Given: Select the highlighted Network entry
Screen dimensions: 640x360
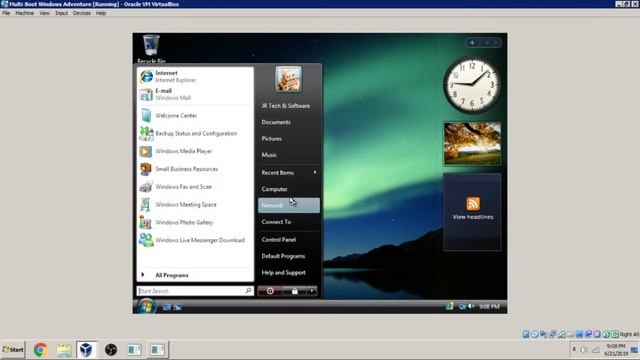Looking at the screenshot, I should click(x=288, y=205).
